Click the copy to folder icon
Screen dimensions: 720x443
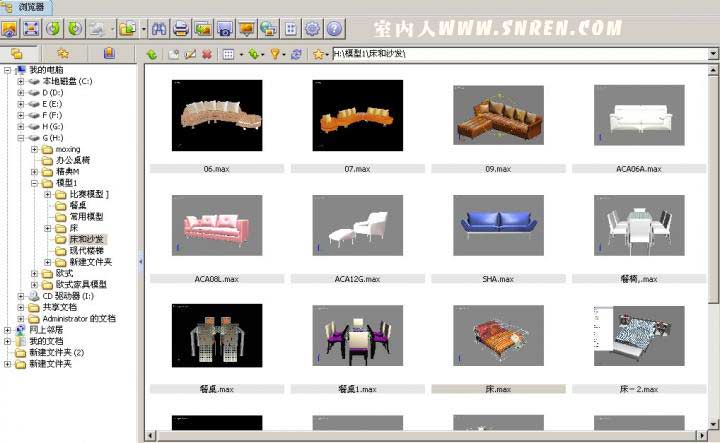(127, 29)
